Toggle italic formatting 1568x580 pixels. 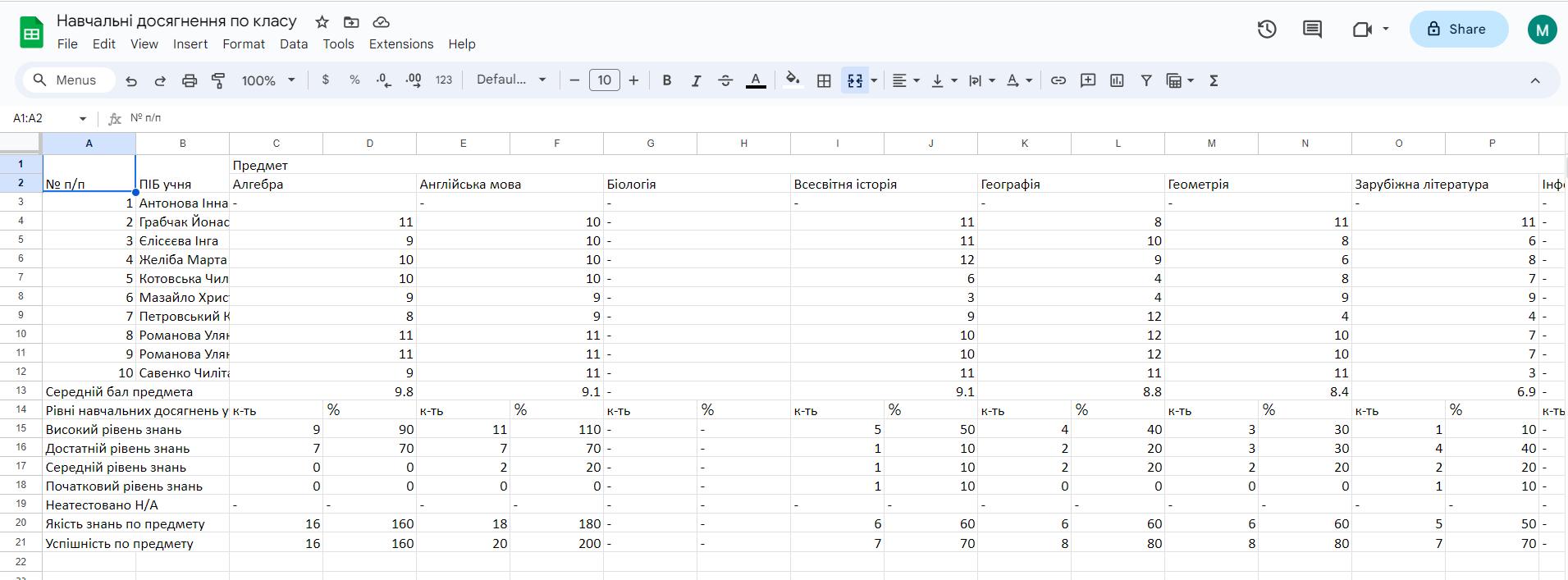696,80
